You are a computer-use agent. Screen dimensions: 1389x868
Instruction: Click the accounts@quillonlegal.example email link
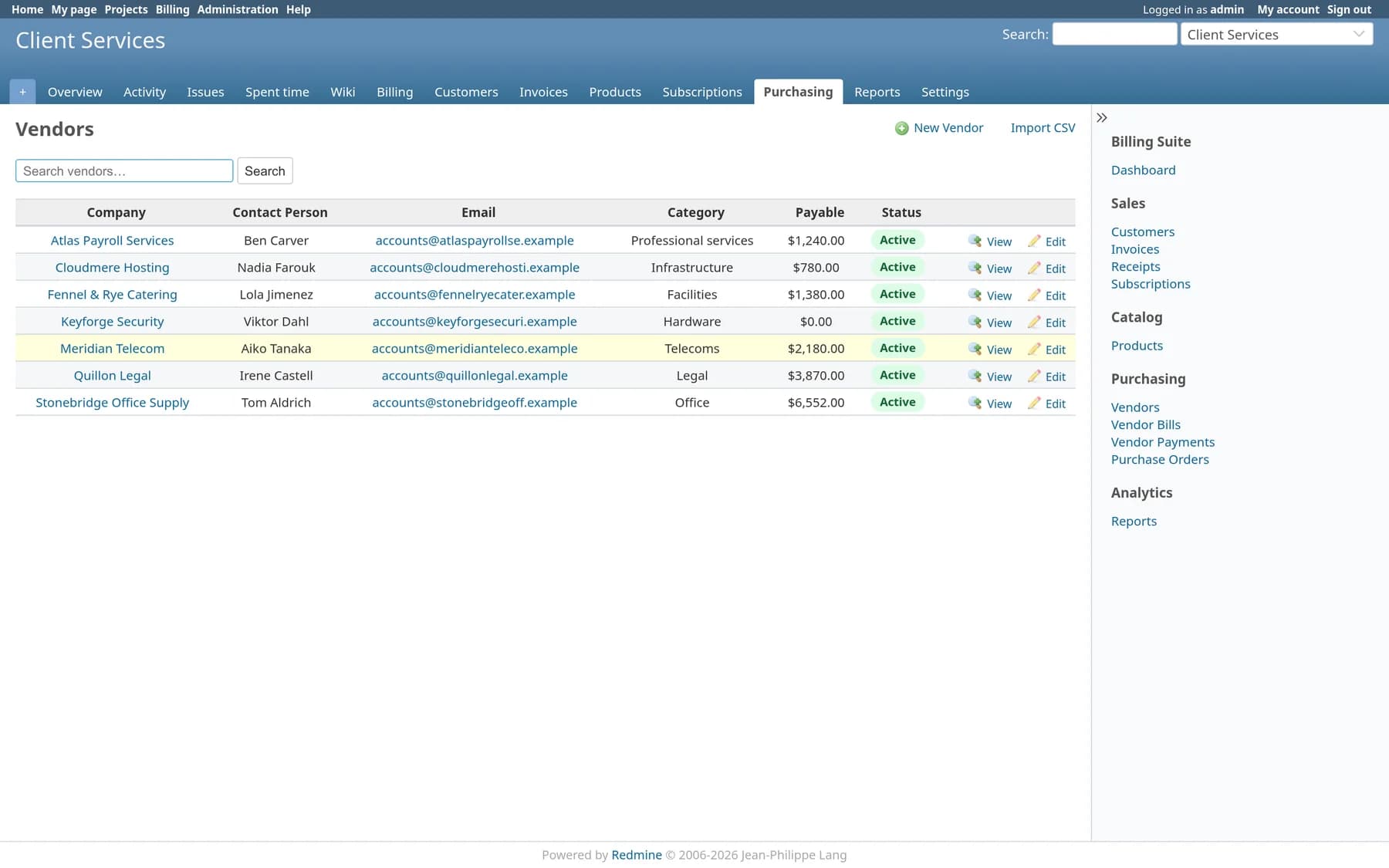coord(475,375)
